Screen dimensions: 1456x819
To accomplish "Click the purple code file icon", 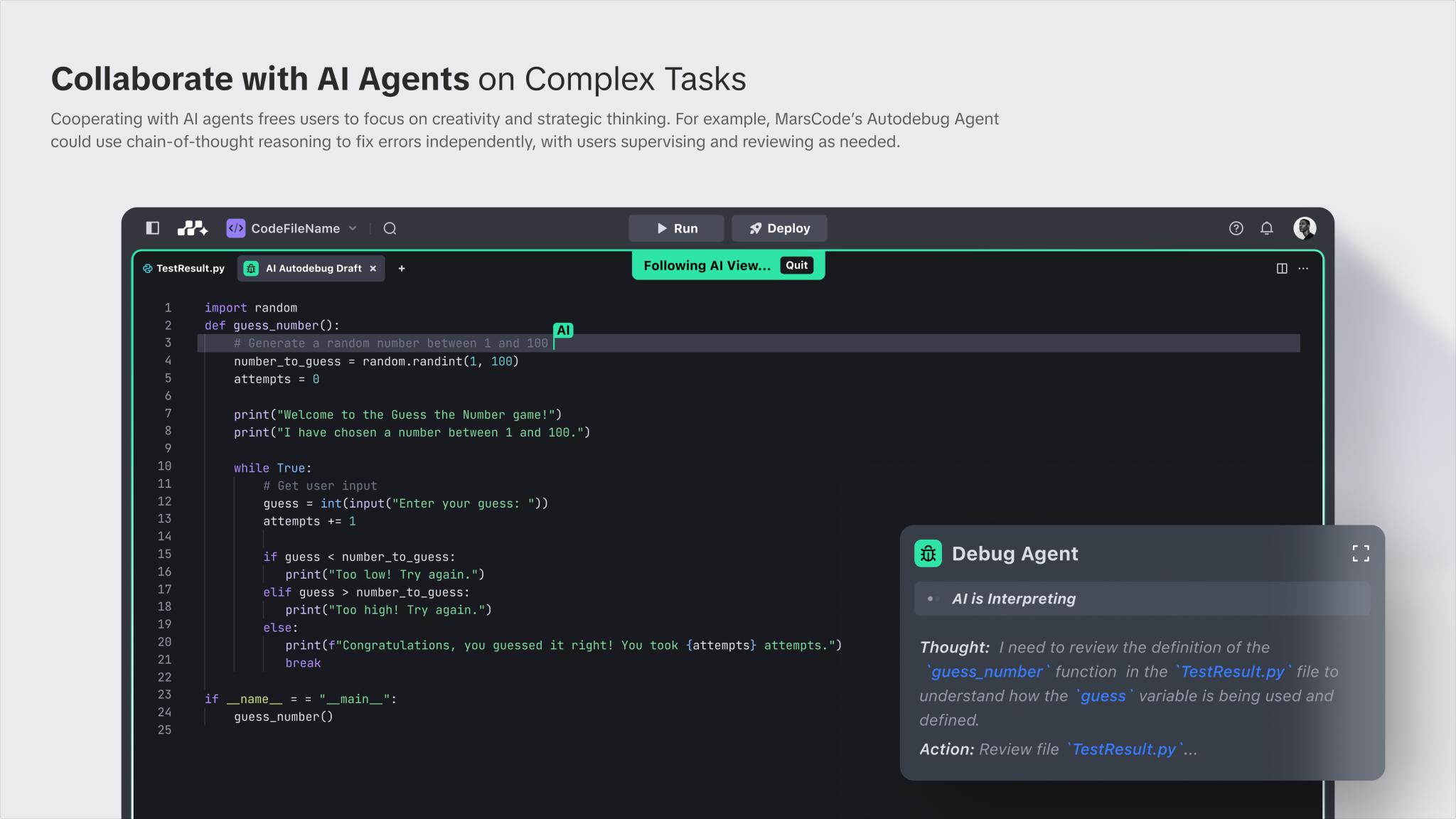I will pyautogui.click(x=235, y=228).
